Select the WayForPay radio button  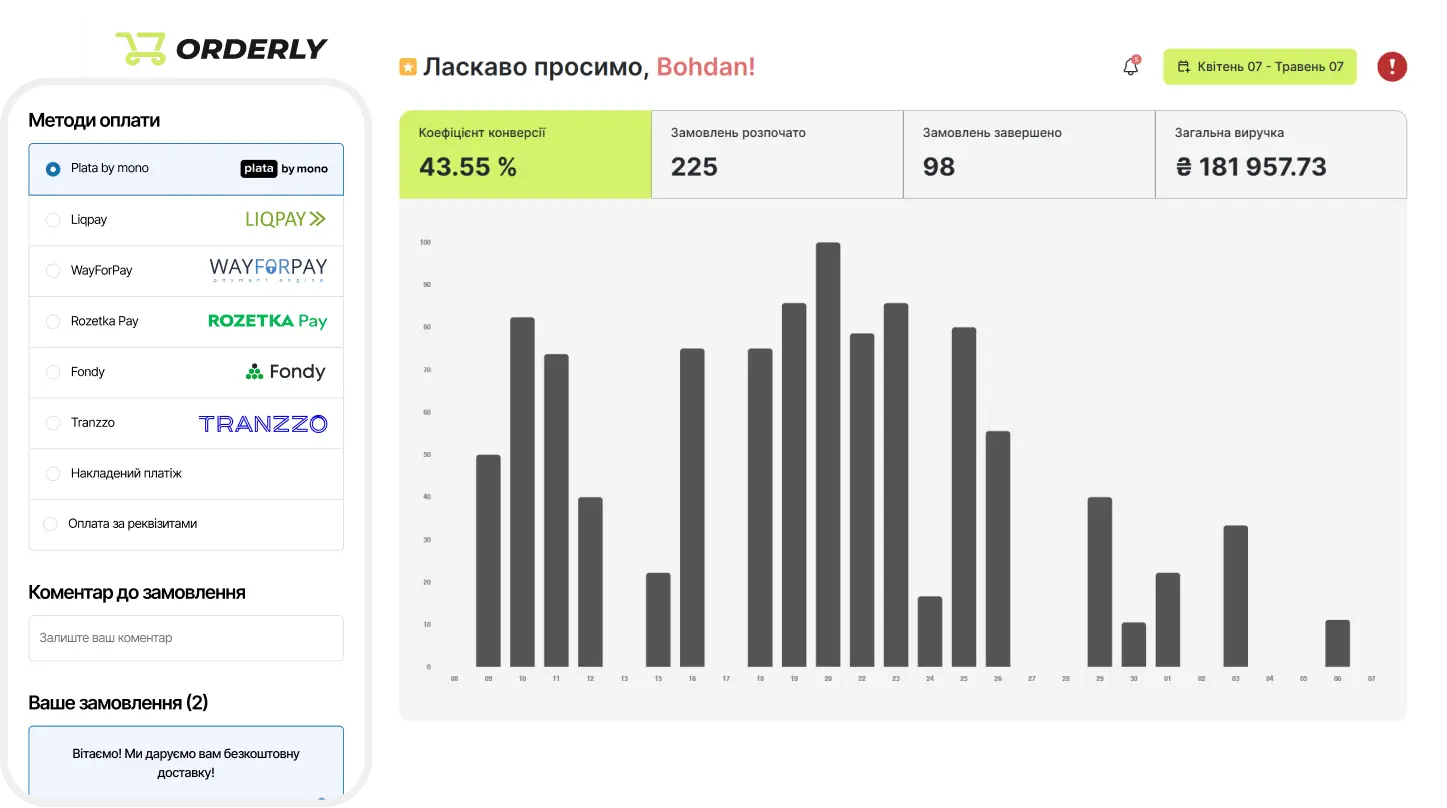point(53,270)
